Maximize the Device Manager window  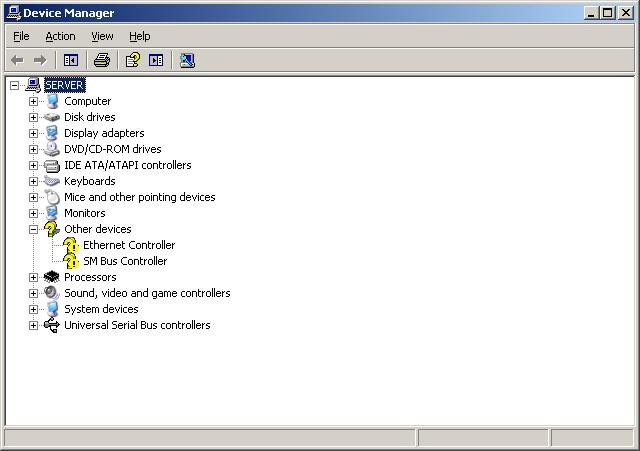[607, 13]
